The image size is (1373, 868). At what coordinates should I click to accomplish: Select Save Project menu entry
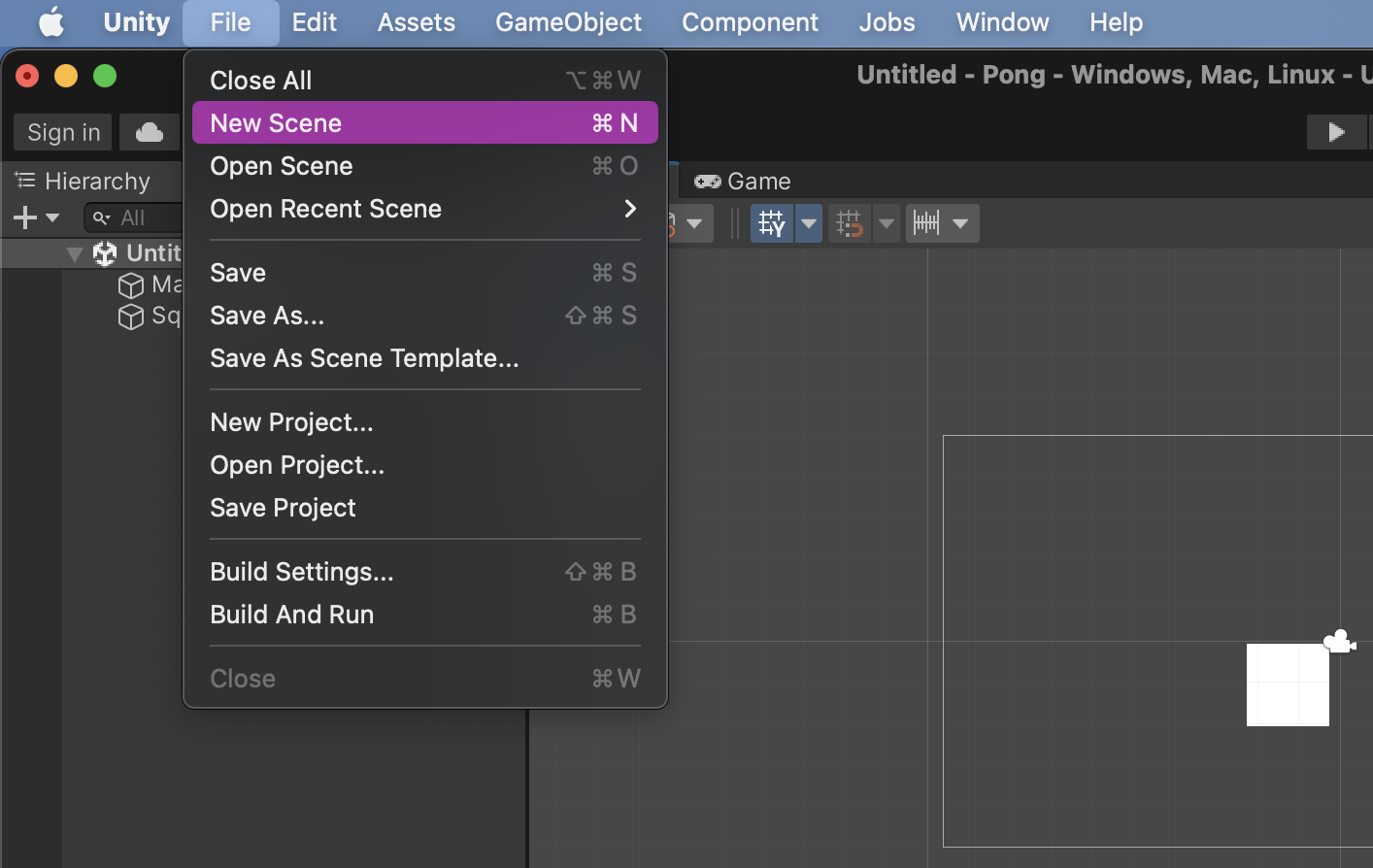(425, 507)
